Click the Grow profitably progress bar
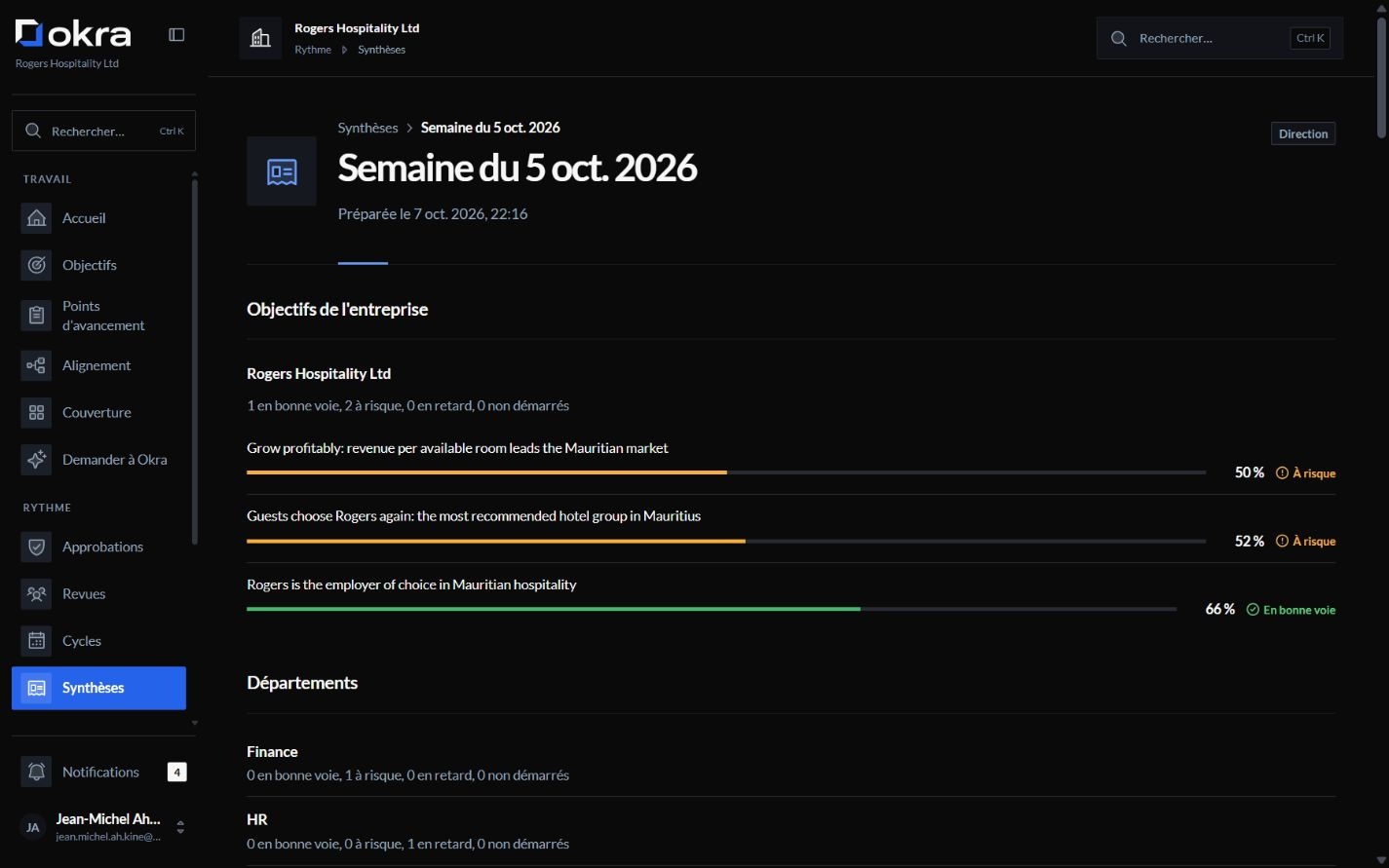This screenshot has width=1389, height=868. point(726,472)
